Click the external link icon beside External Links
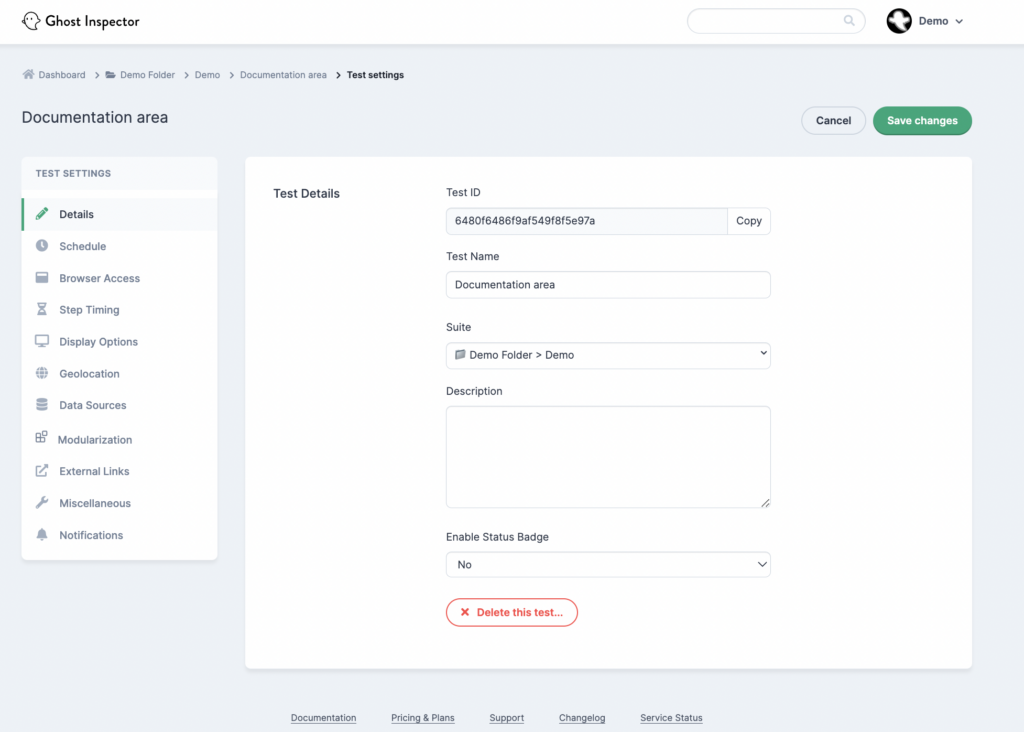The height and width of the screenshot is (732, 1024). (x=42, y=470)
